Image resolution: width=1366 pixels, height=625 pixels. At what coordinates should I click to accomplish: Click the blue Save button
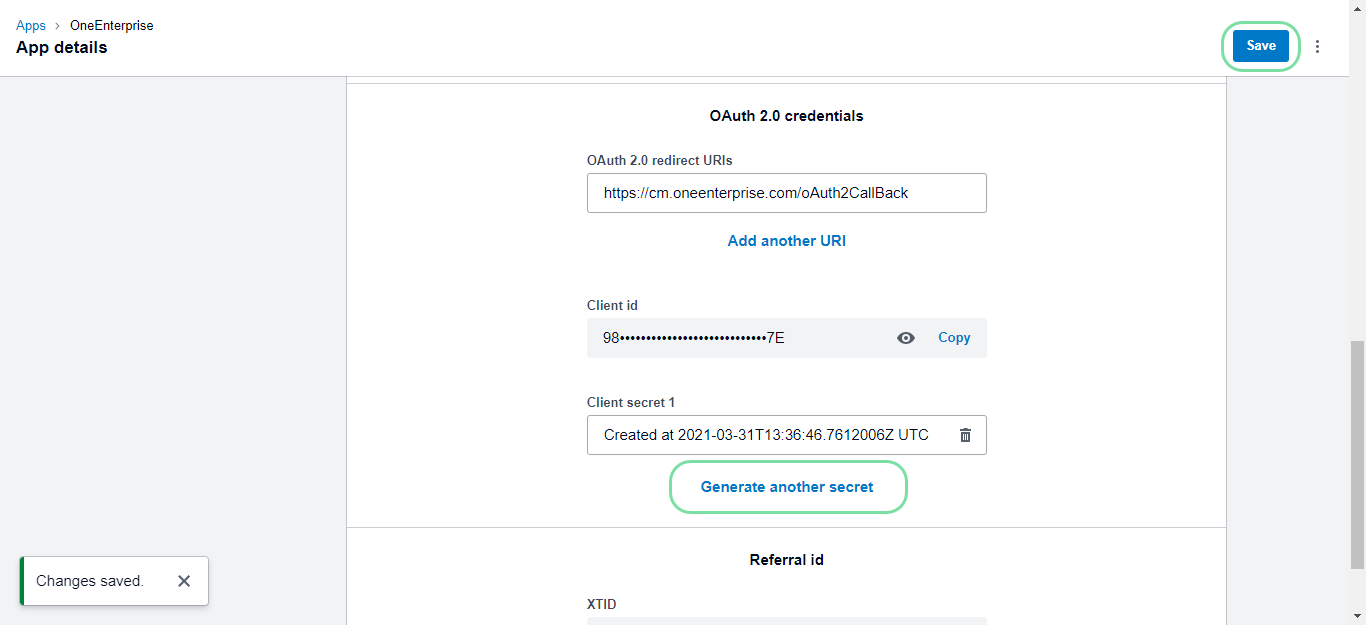pyautogui.click(x=1260, y=46)
